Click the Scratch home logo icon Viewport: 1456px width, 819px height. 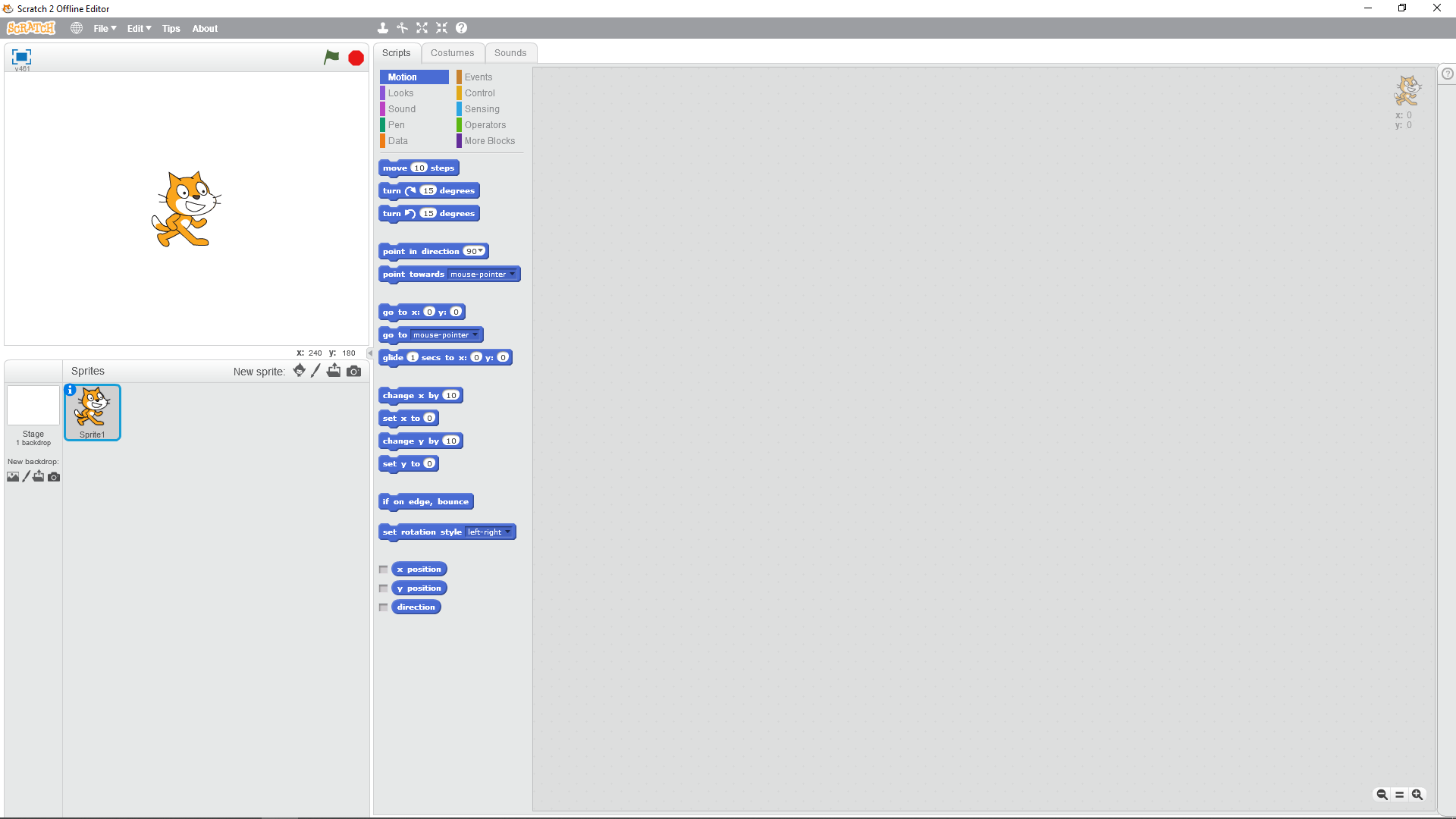pyautogui.click(x=31, y=27)
